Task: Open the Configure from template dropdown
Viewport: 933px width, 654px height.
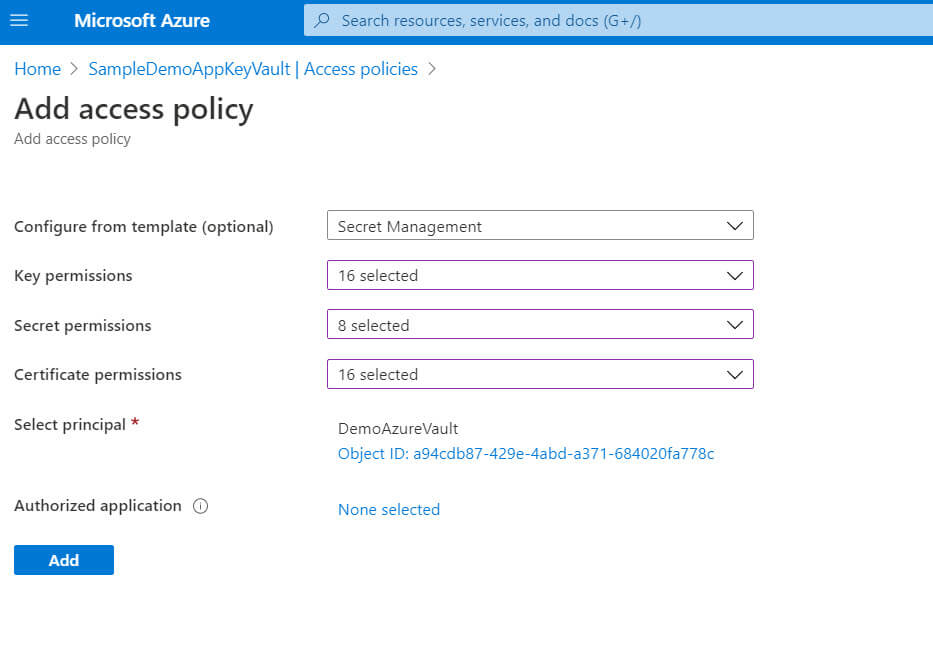Action: 540,226
